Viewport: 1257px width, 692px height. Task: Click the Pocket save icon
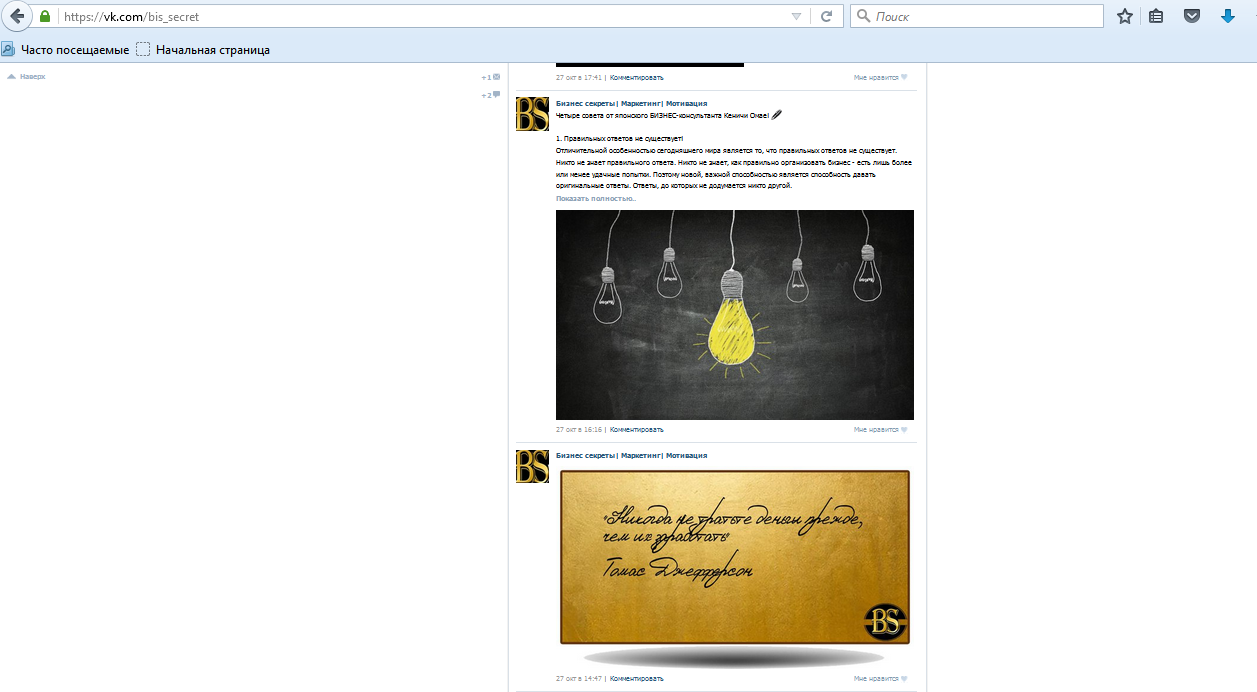pos(1191,16)
